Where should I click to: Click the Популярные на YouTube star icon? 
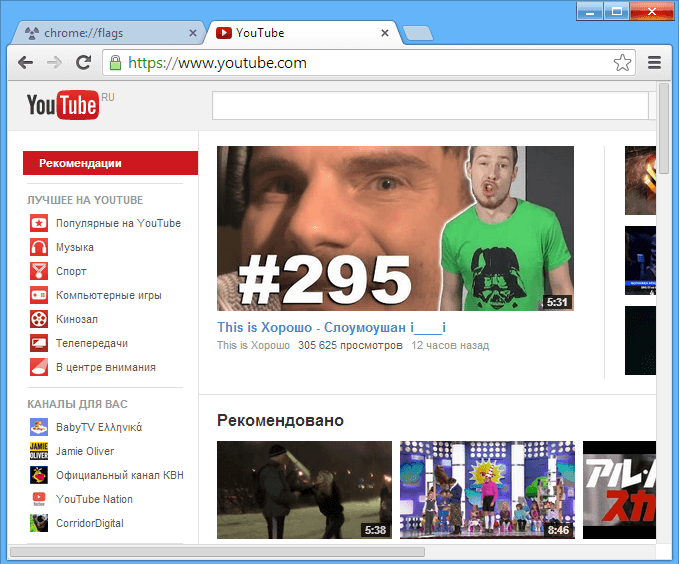39,223
